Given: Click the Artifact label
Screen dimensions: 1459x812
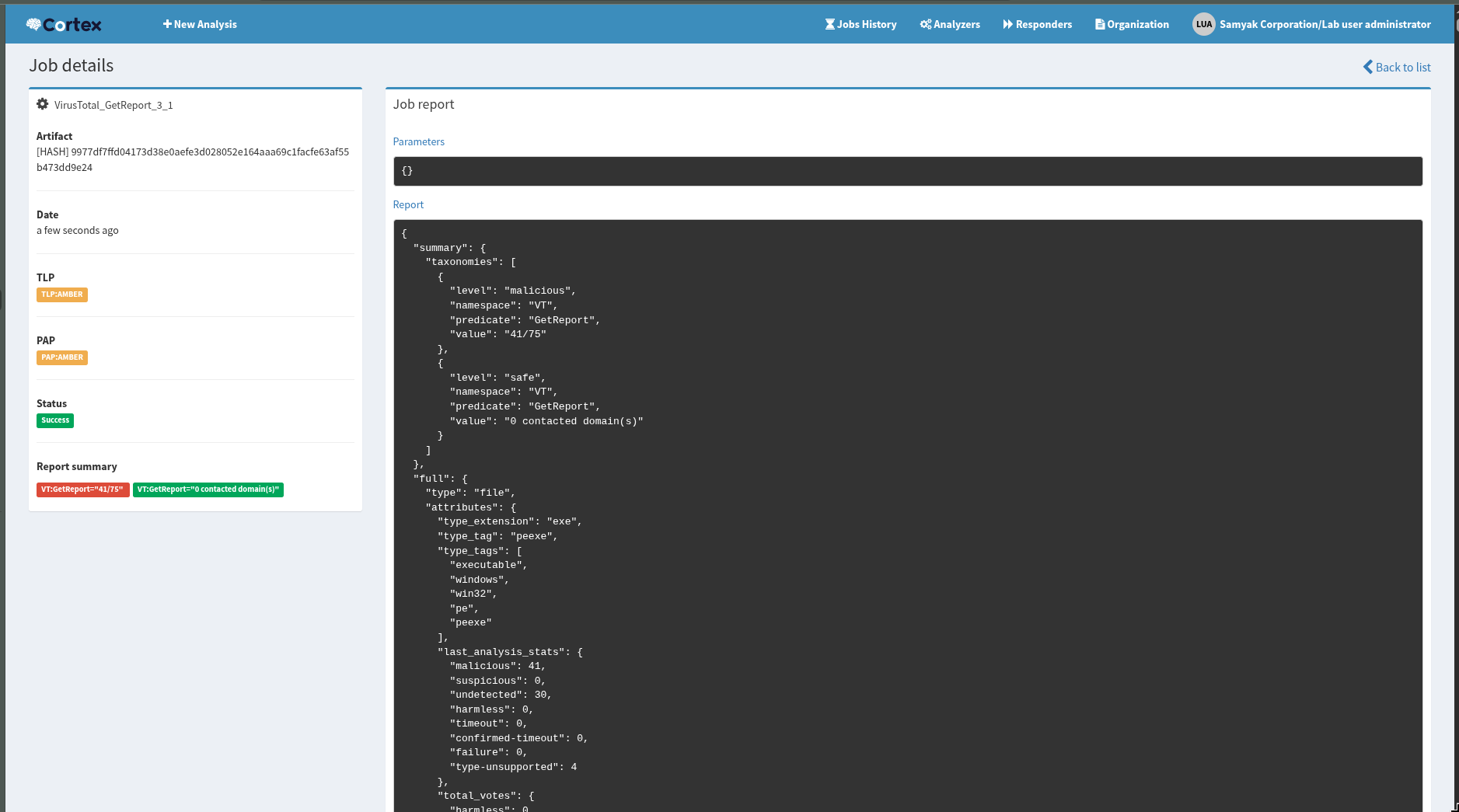Looking at the screenshot, I should tap(54, 136).
